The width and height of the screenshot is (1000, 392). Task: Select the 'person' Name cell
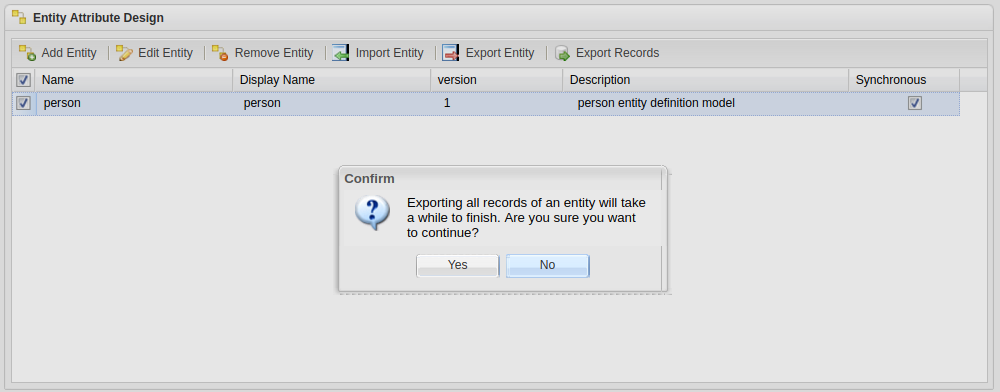point(135,103)
